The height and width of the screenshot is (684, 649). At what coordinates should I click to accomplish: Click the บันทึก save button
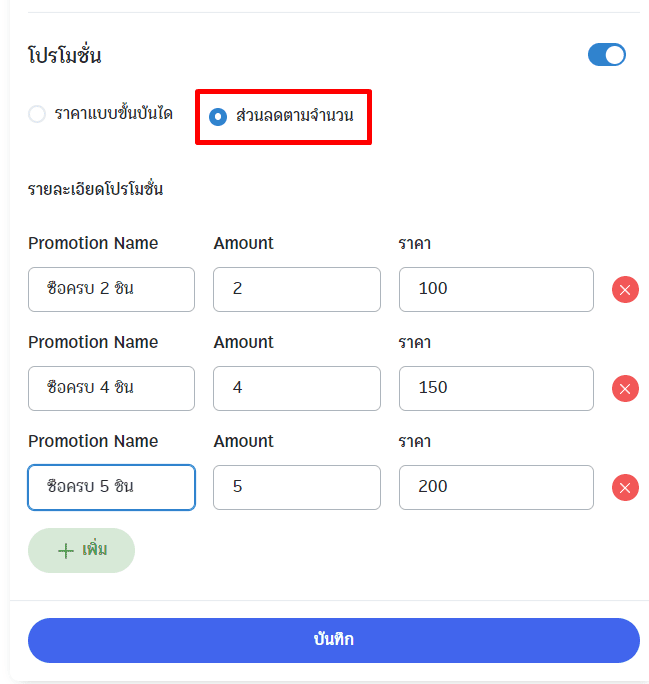pyautogui.click(x=334, y=640)
